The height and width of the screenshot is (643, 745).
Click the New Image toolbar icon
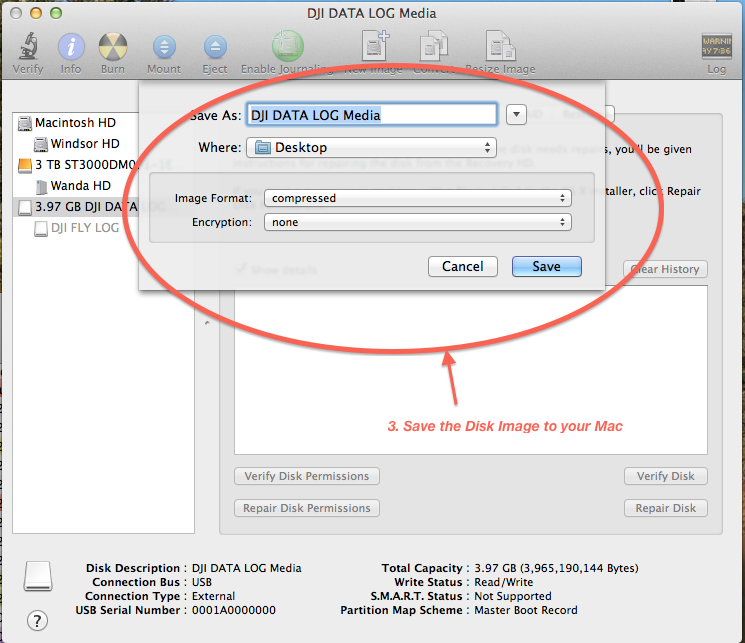(x=375, y=46)
